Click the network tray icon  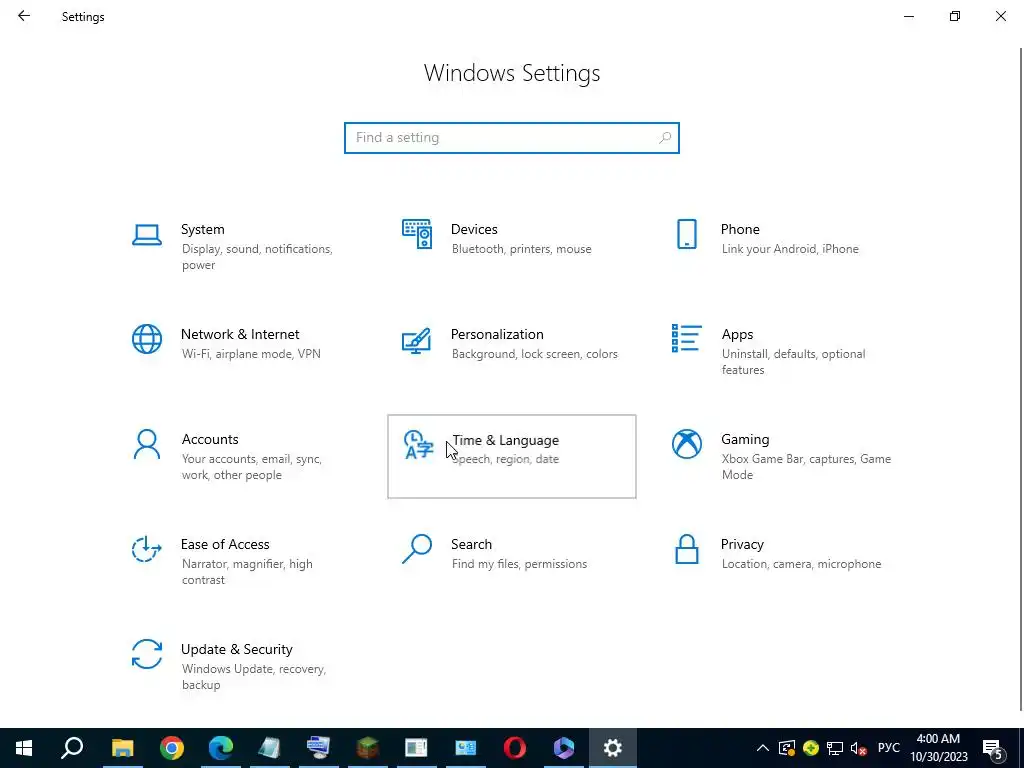[x=835, y=748]
